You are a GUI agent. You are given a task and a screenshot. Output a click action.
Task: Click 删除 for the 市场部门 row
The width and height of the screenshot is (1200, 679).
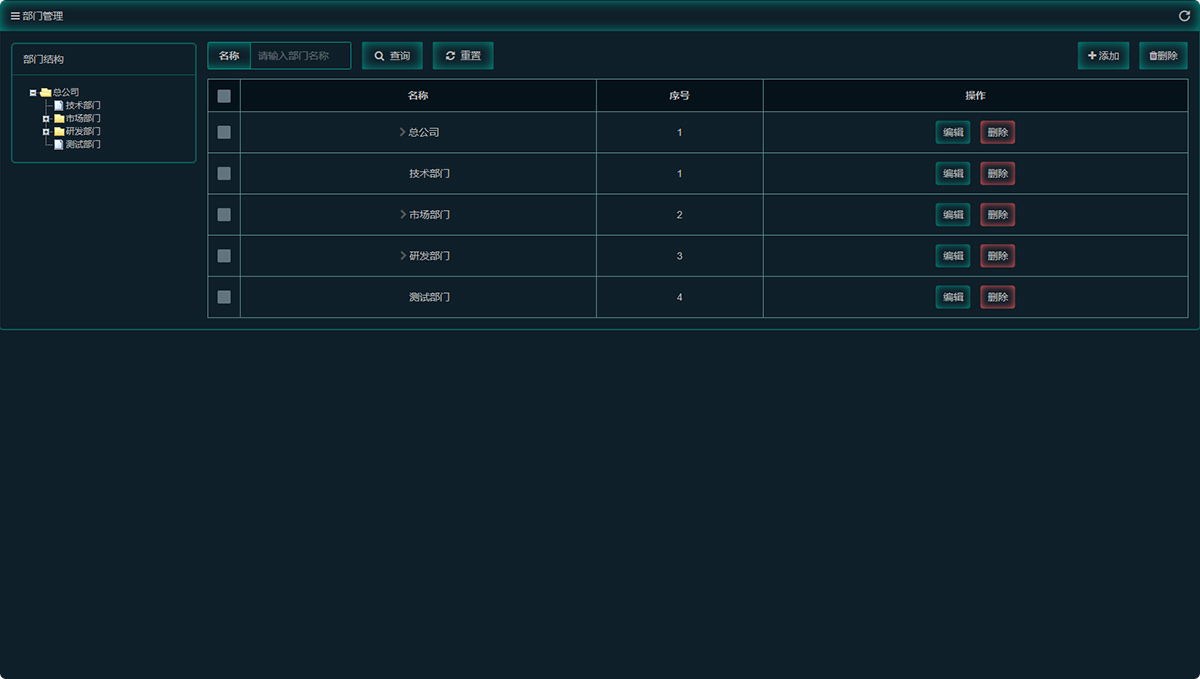pos(998,215)
